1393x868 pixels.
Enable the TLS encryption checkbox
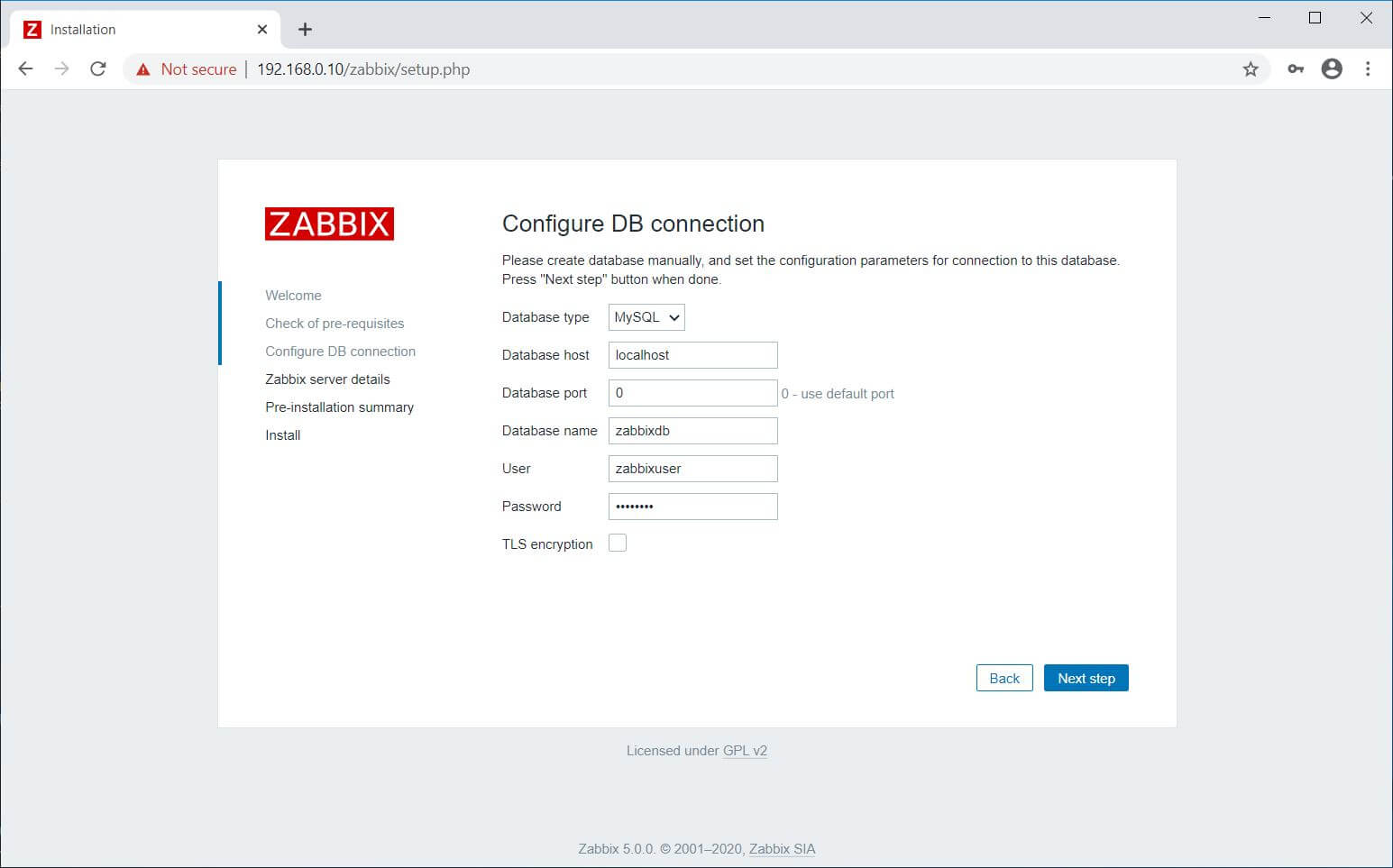tap(618, 543)
